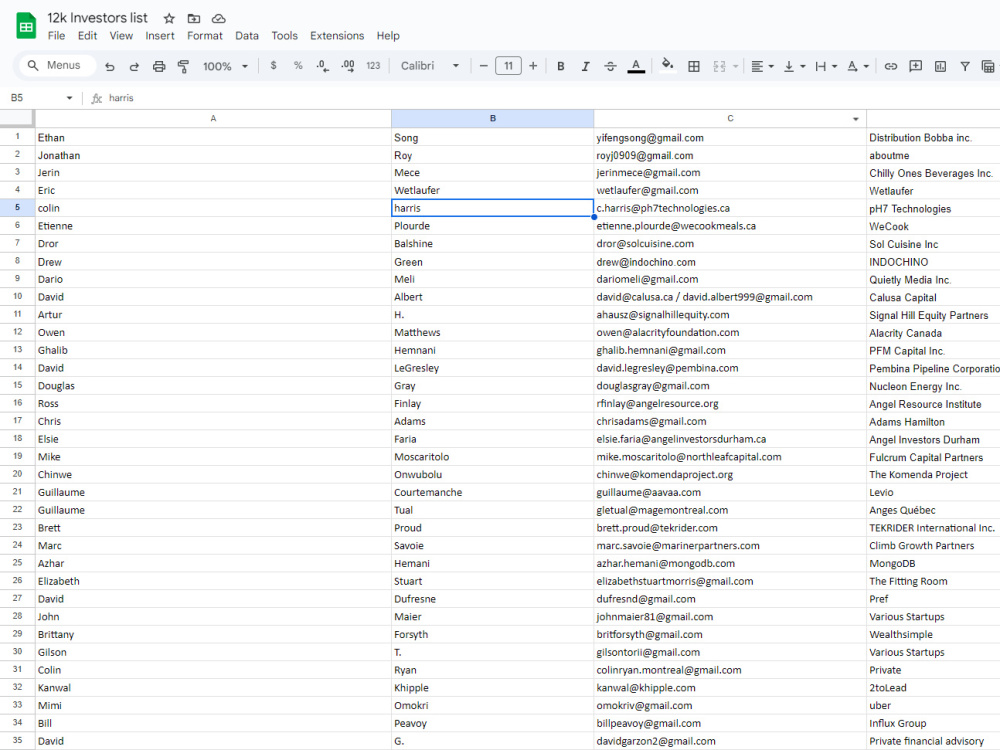Click the email yifengsong@gmail.com

[x=650, y=138]
